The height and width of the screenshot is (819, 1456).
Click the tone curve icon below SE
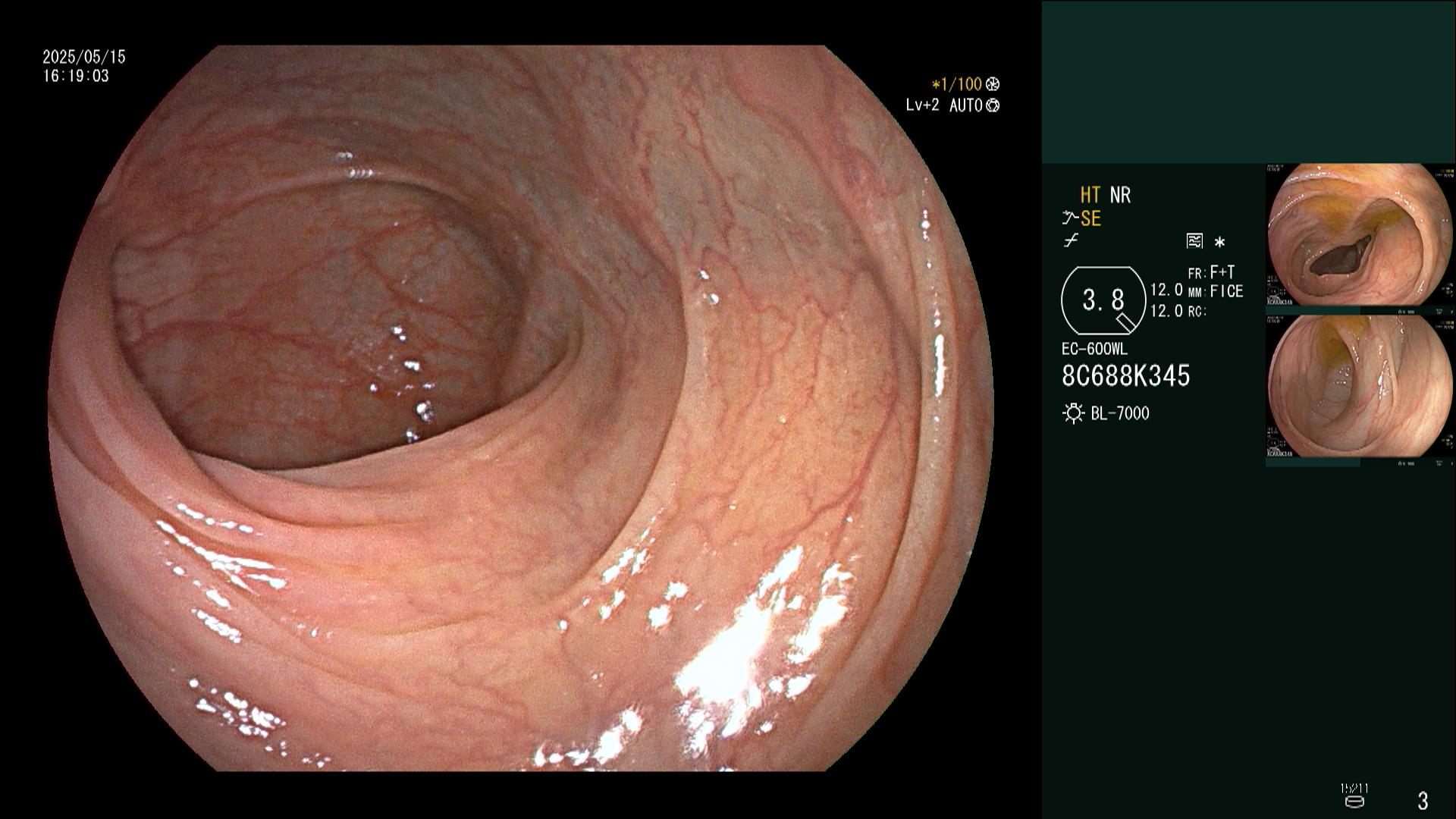pyautogui.click(x=1071, y=241)
